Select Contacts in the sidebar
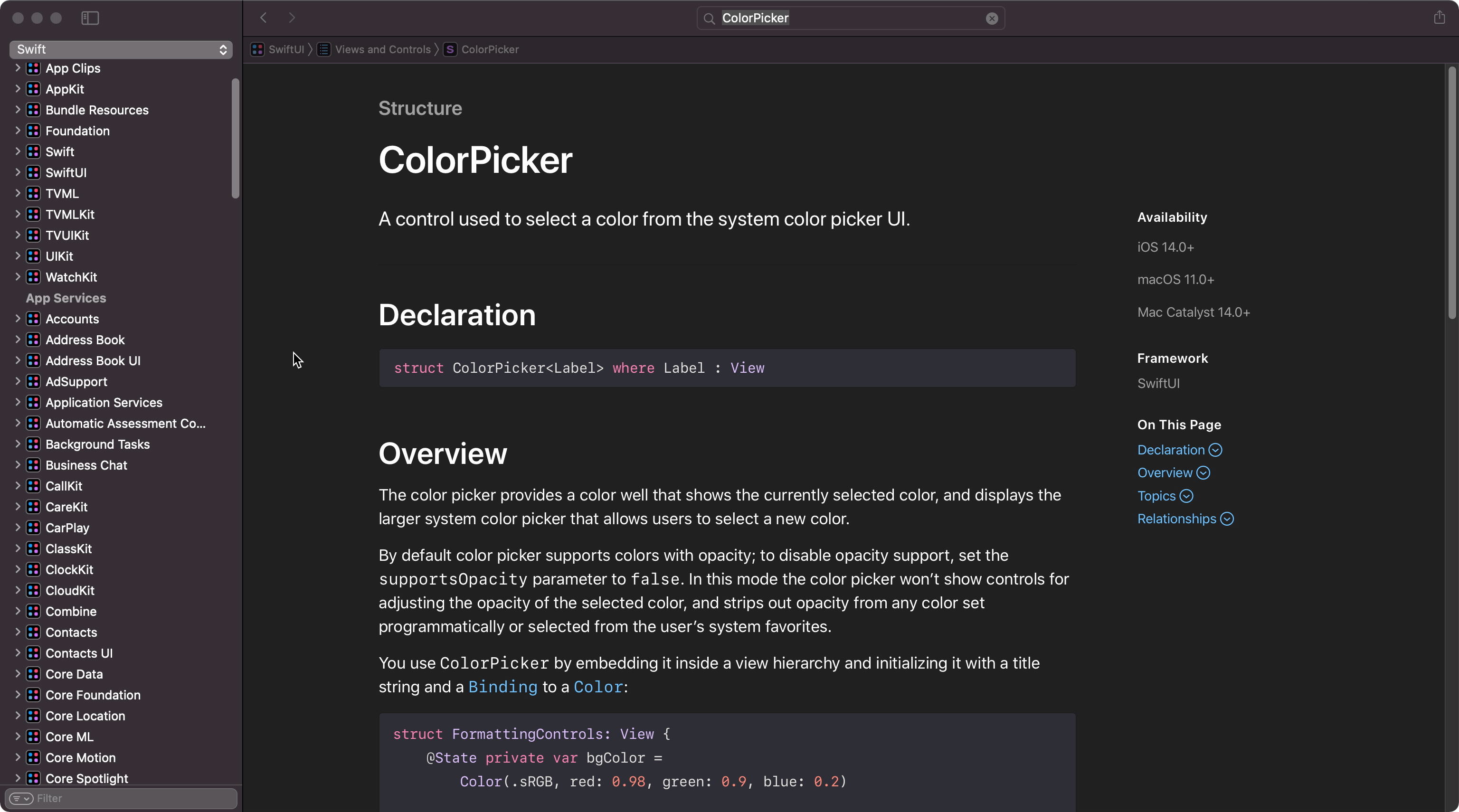The width and height of the screenshot is (1459, 812). tap(71, 633)
